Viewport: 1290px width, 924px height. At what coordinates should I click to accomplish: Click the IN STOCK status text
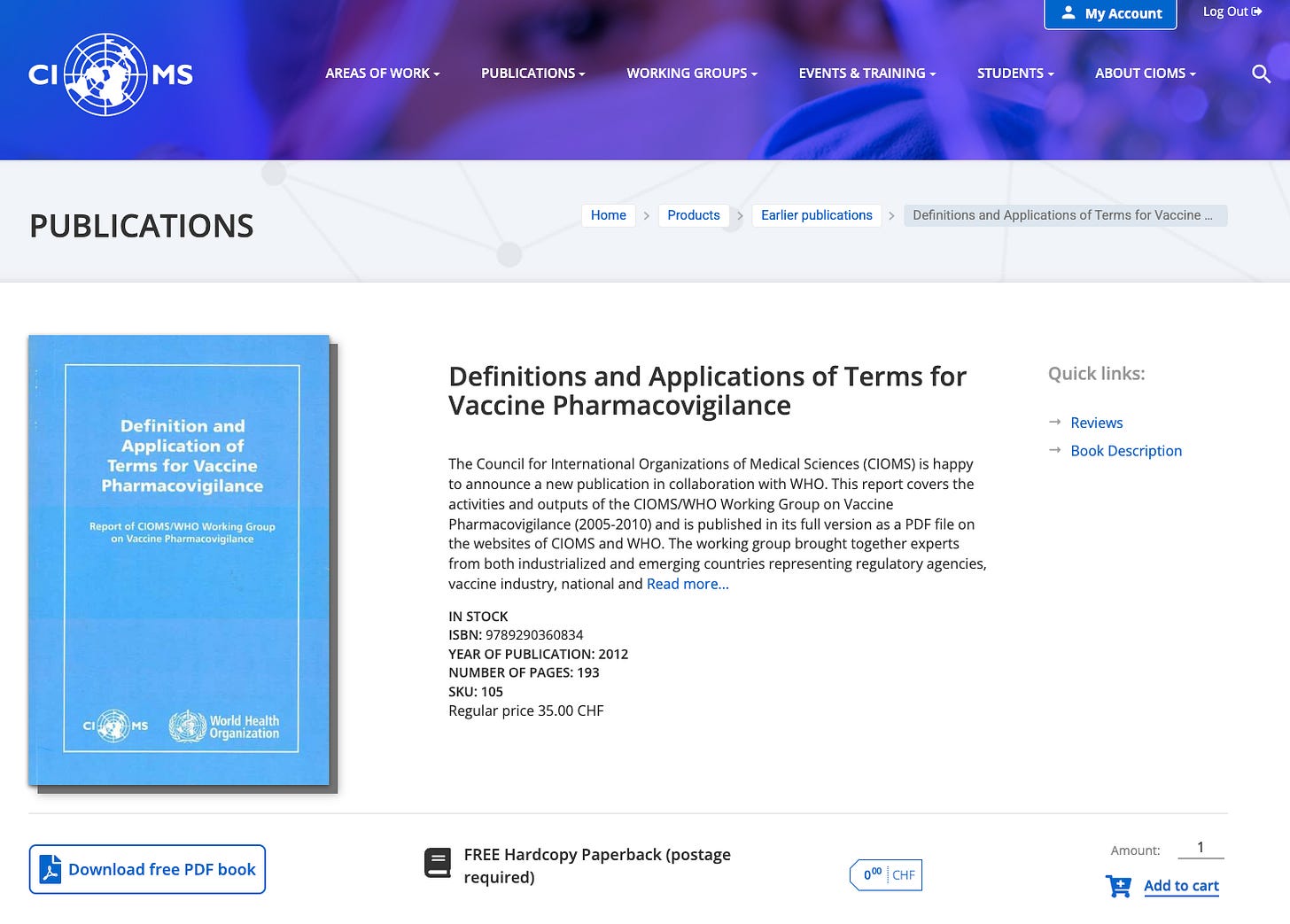(478, 617)
